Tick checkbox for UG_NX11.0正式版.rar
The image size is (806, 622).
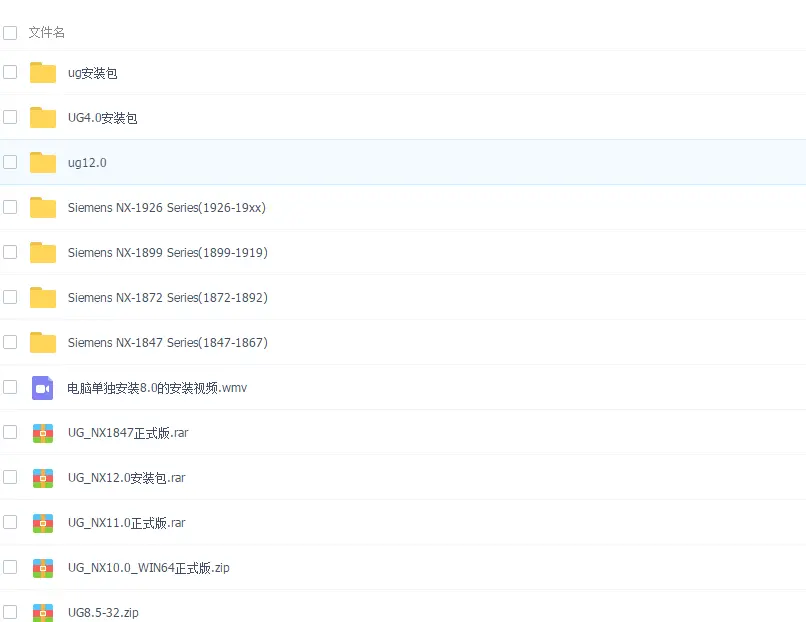click(10, 522)
